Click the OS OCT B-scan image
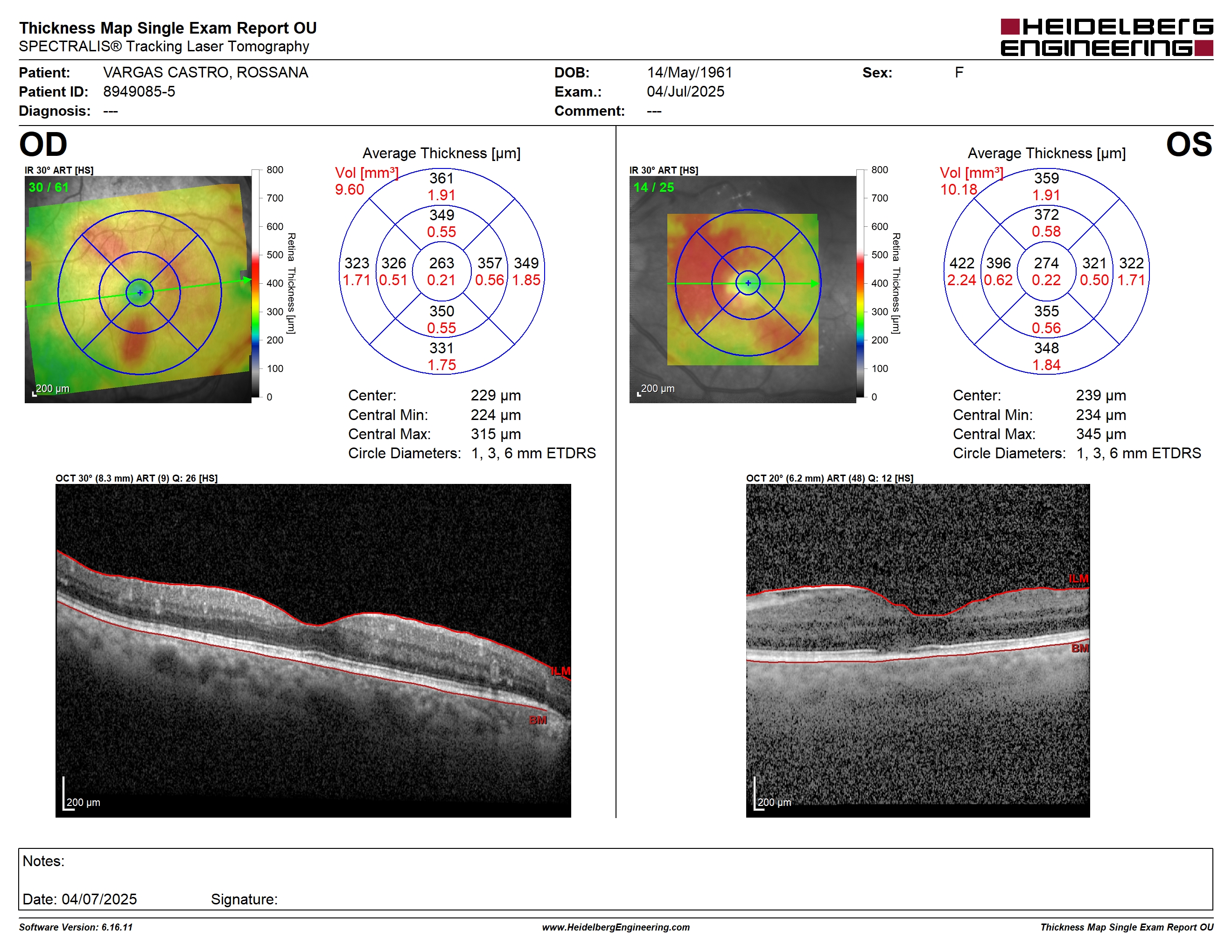 [x=918, y=650]
